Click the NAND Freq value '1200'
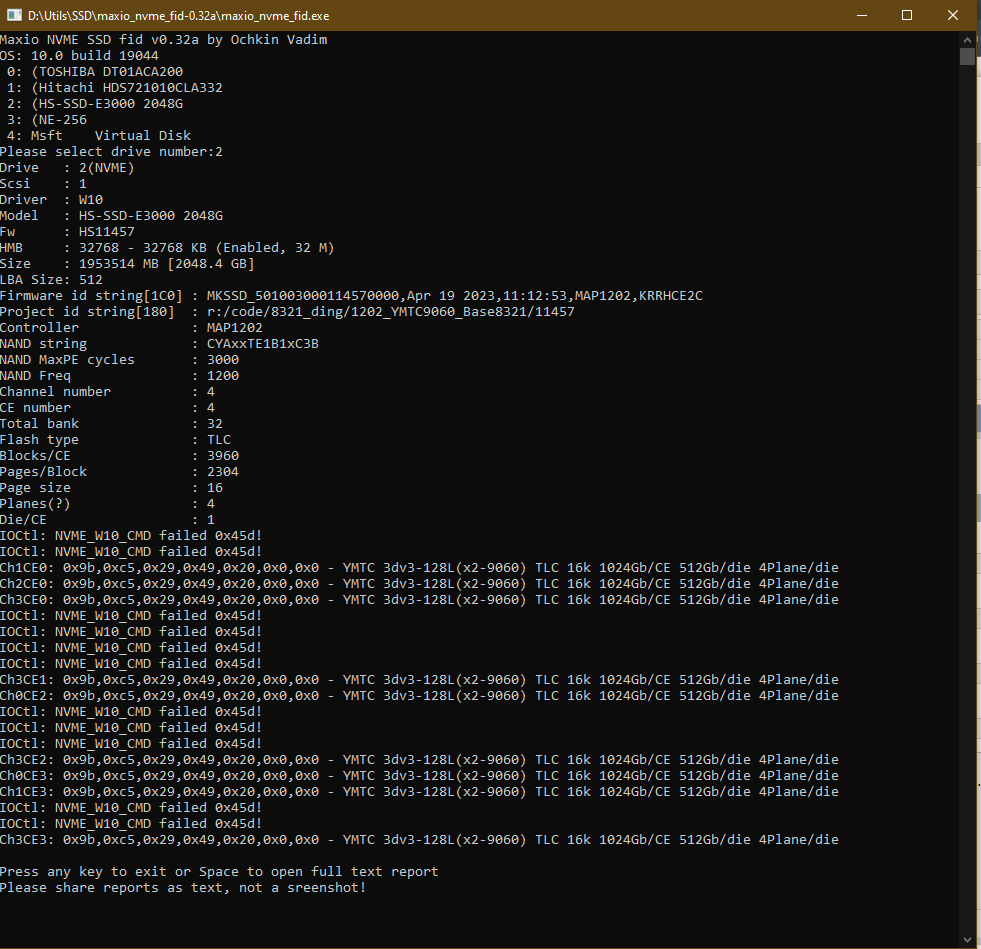Viewport: 981px width, 949px height. (223, 375)
